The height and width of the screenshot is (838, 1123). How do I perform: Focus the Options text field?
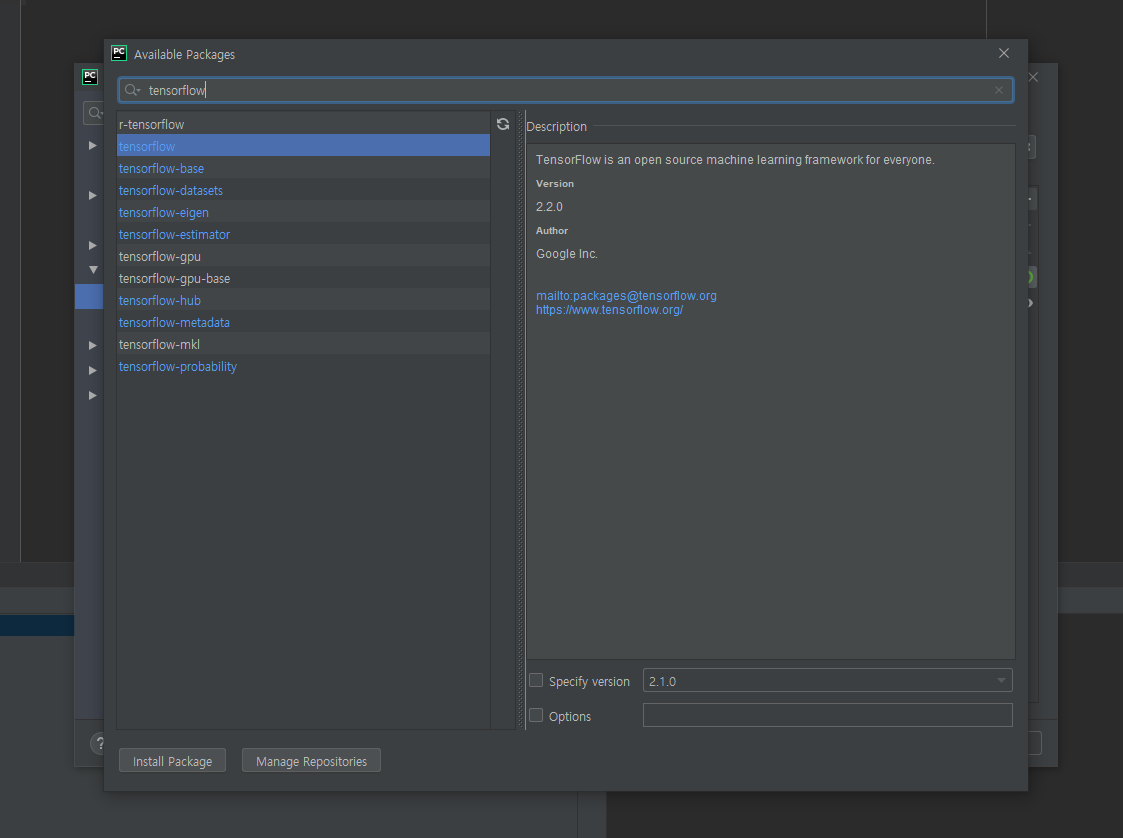click(827, 715)
